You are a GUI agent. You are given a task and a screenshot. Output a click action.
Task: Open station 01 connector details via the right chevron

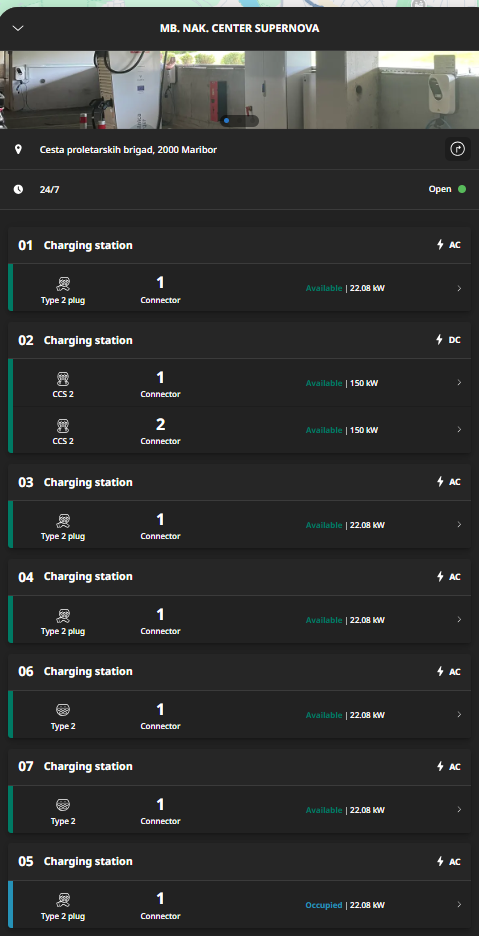459,288
